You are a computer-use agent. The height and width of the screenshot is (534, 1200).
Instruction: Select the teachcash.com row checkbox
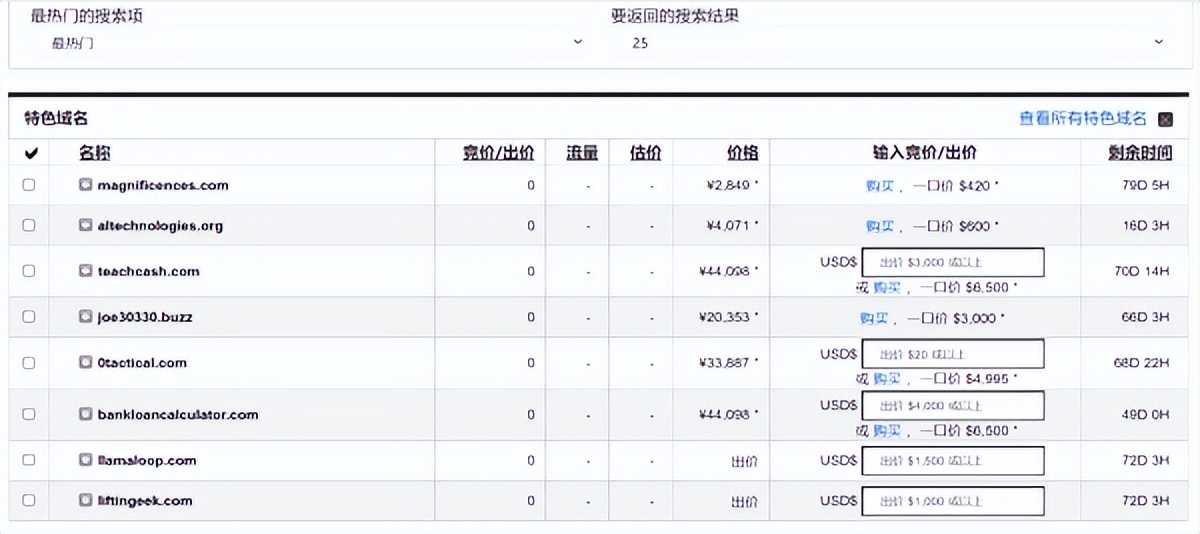tap(29, 271)
